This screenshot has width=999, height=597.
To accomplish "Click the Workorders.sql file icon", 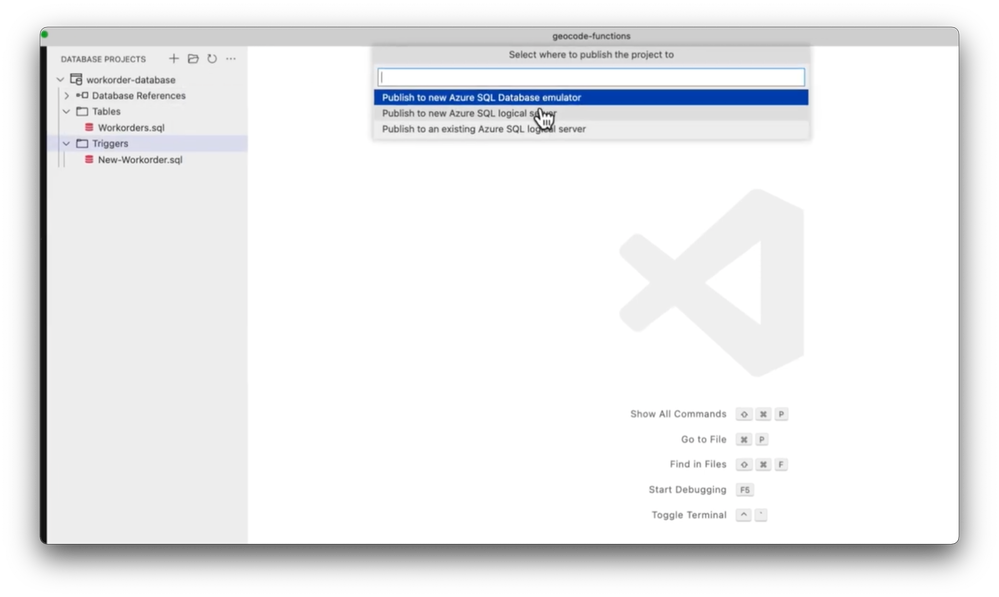I will 89,127.
